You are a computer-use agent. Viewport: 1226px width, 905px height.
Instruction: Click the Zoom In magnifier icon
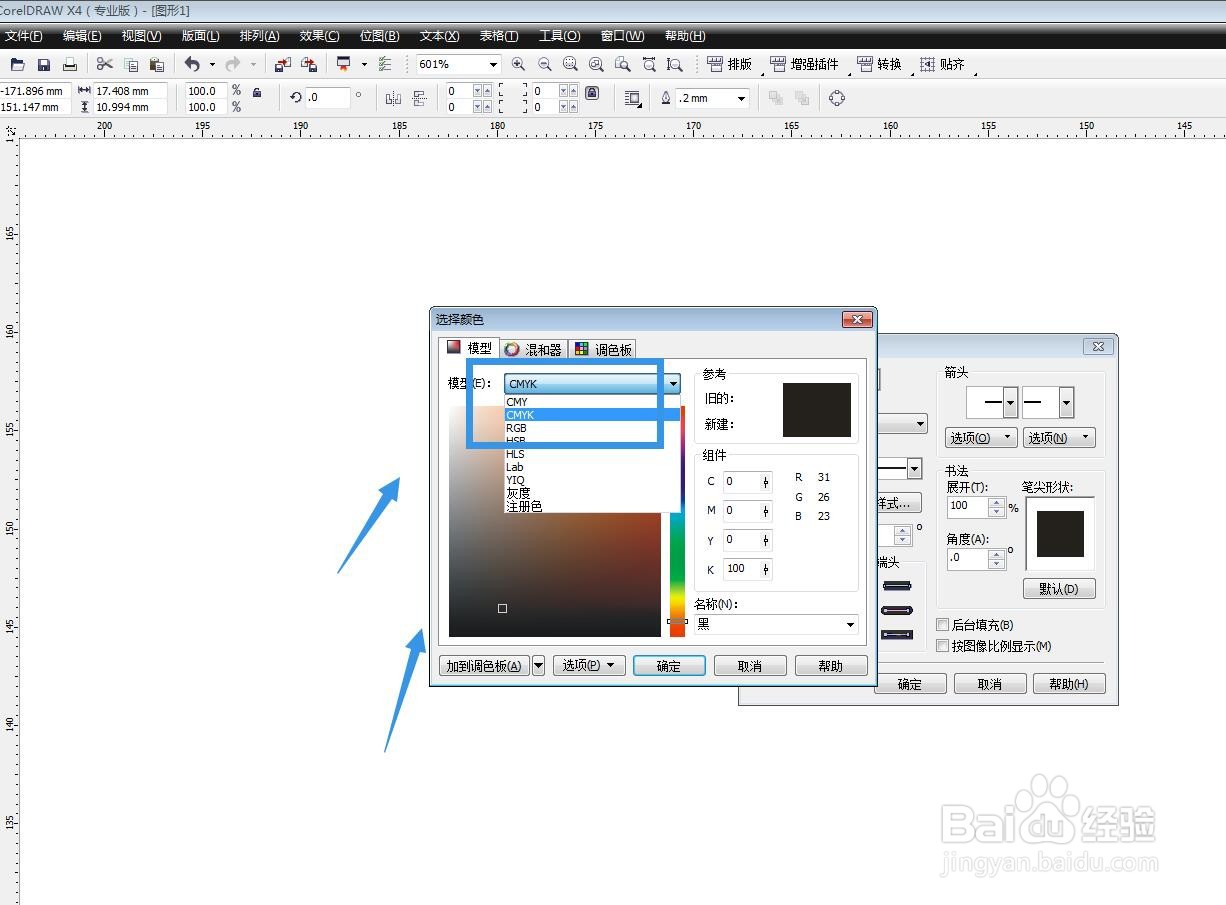[518, 64]
